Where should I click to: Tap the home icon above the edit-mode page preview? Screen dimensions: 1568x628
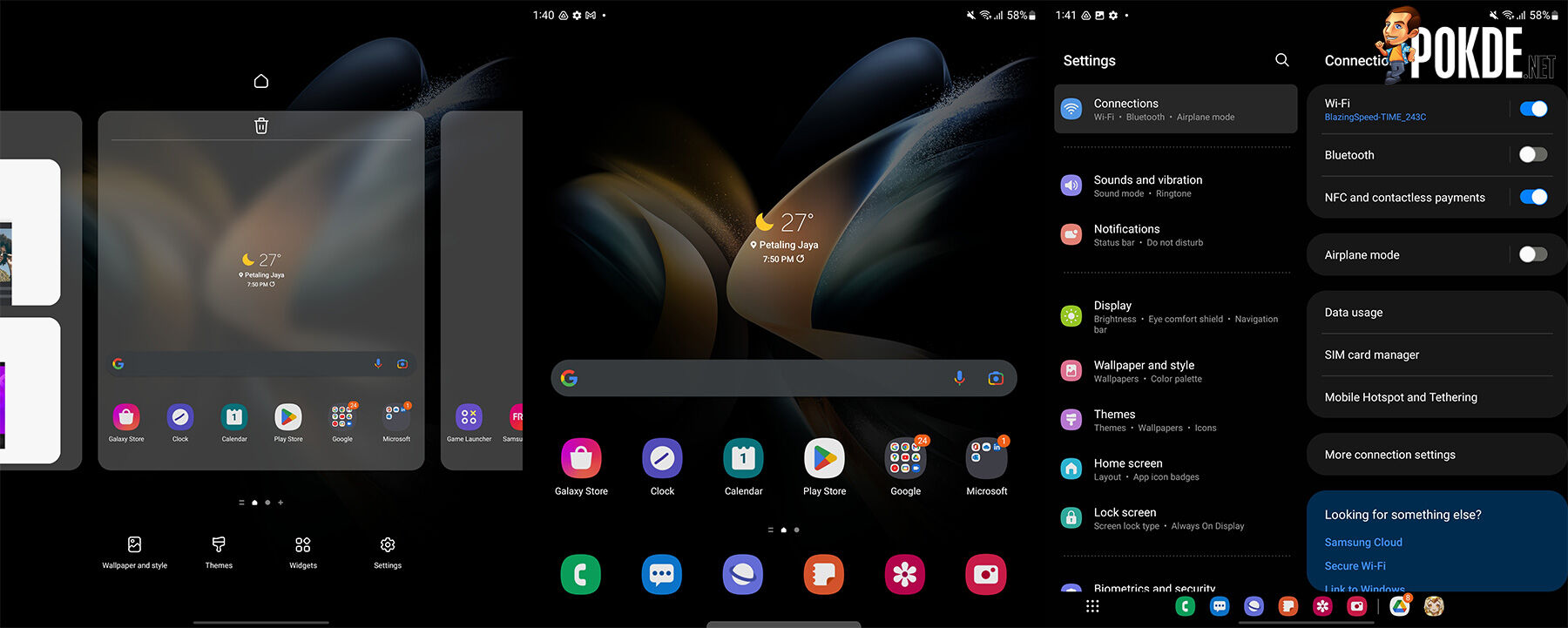click(260, 81)
